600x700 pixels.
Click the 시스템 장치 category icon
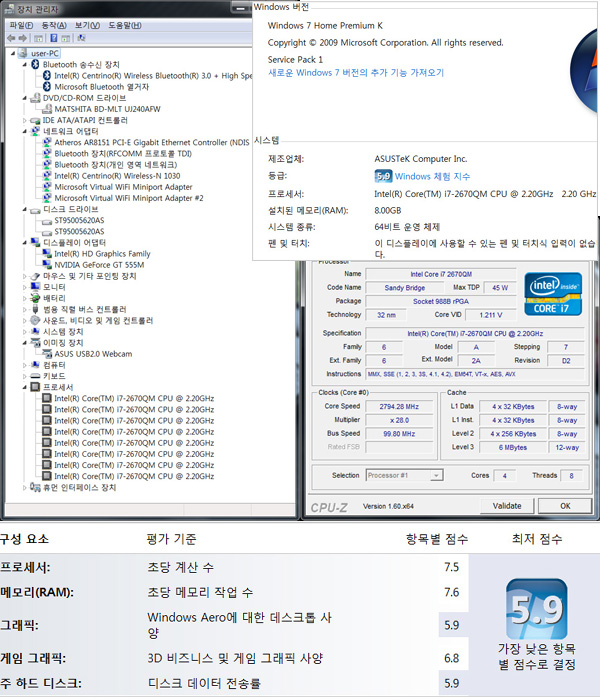coord(35,332)
